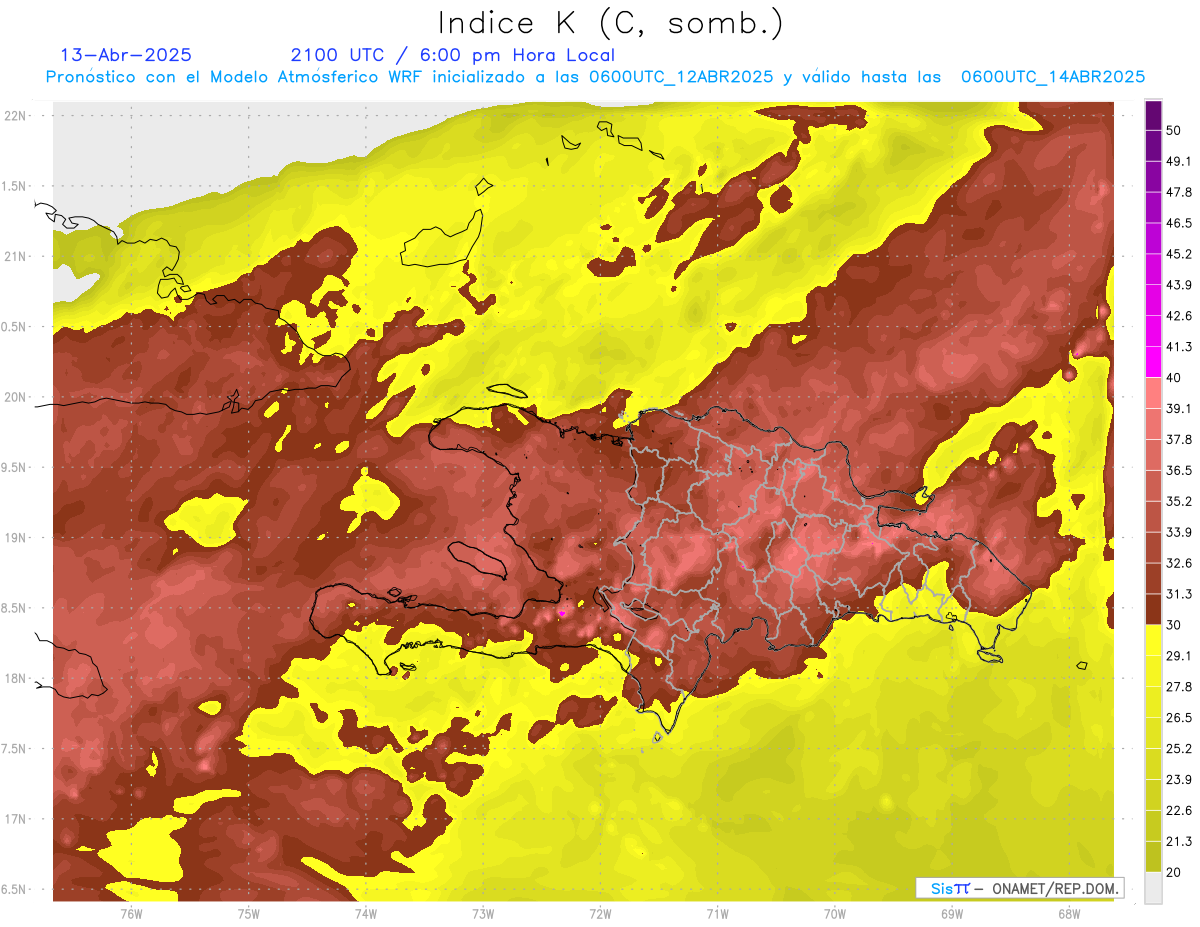This screenshot has width=1200, height=927.
Task: Click the longitude label '68W'
Action: click(1069, 913)
